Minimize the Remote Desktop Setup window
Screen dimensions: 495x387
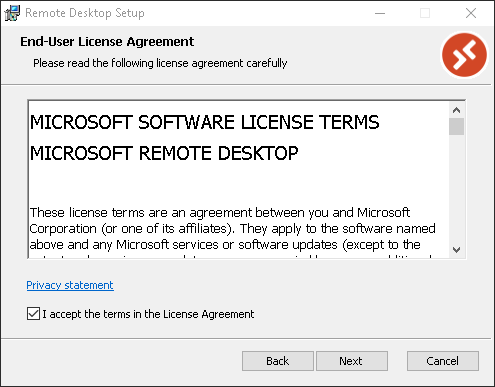pyautogui.click(x=380, y=13)
